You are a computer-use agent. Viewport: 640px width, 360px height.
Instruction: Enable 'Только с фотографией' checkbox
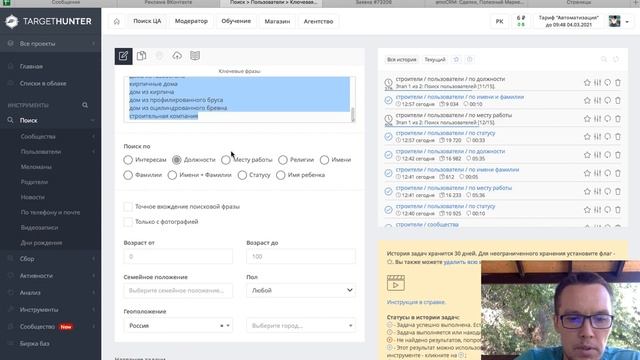[128, 222]
